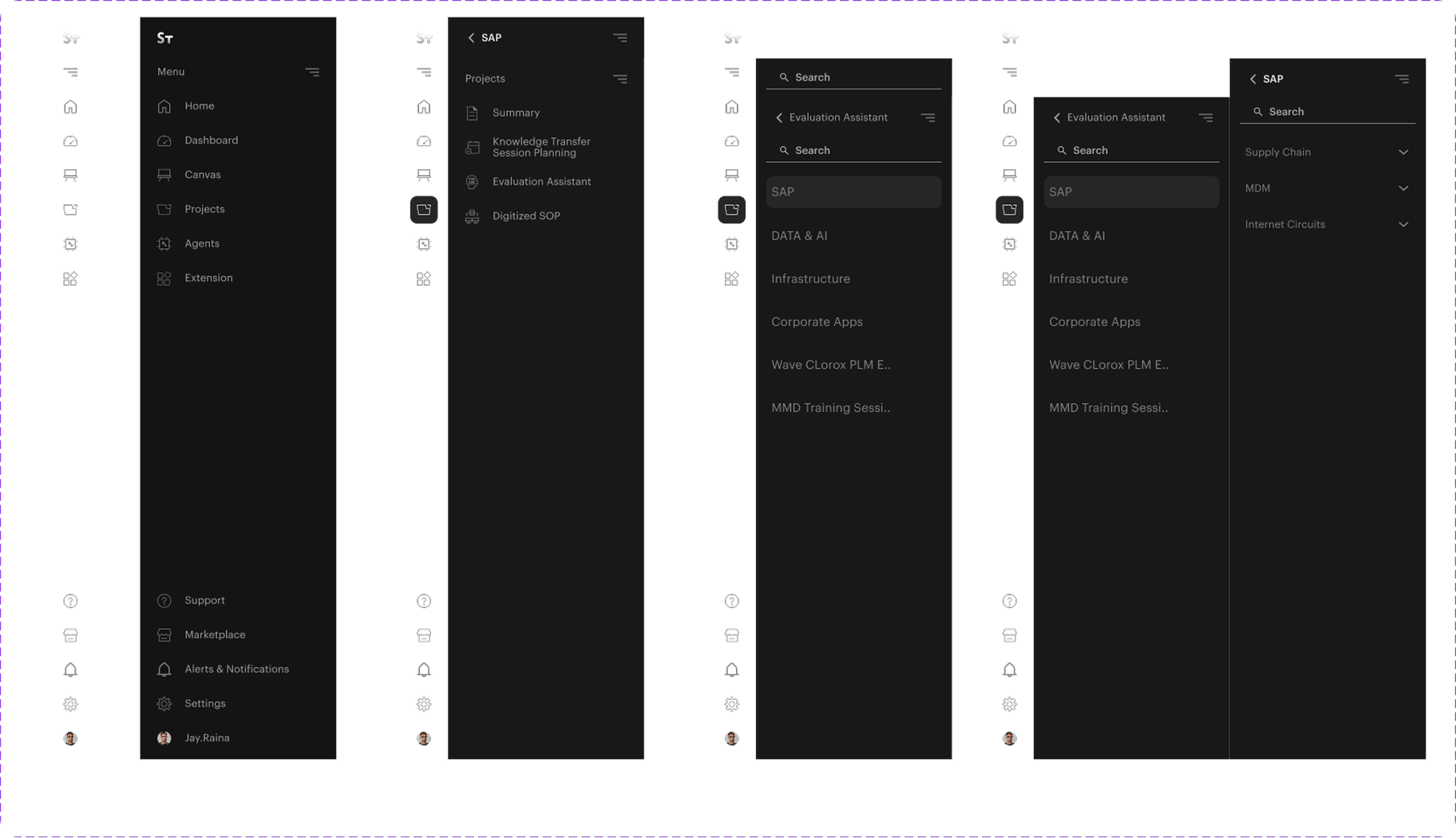Select the MDM label in the SAP subpanel
This screenshot has height=838, width=1456.
pyautogui.click(x=1257, y=188)
